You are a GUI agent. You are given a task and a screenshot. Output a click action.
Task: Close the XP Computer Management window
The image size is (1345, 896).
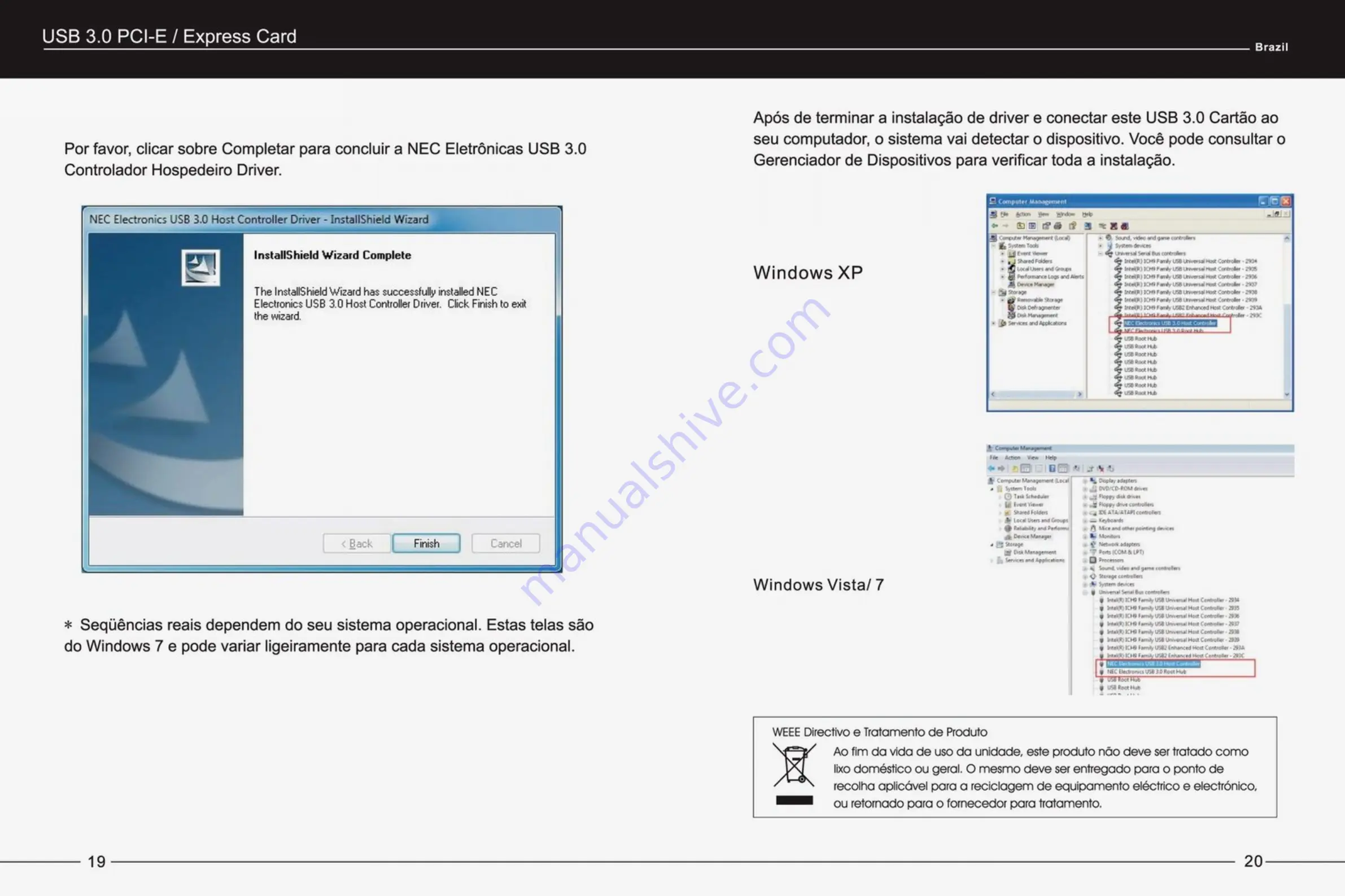click(1286, 201)
